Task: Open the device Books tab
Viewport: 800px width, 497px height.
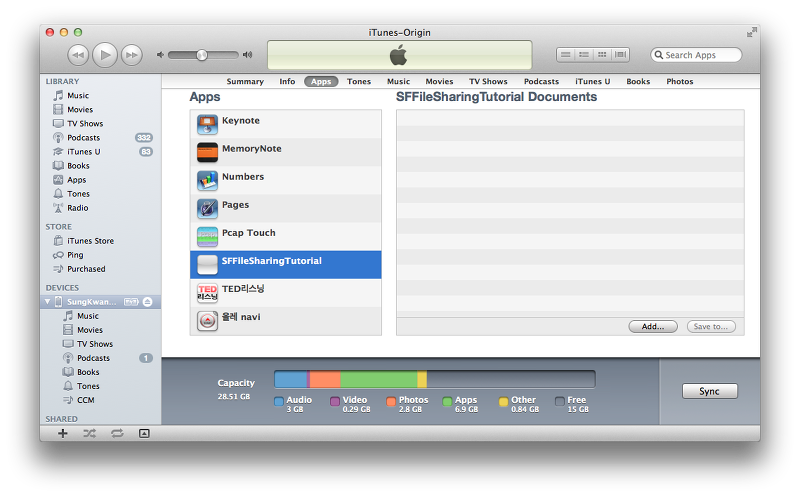Action: 638,81
